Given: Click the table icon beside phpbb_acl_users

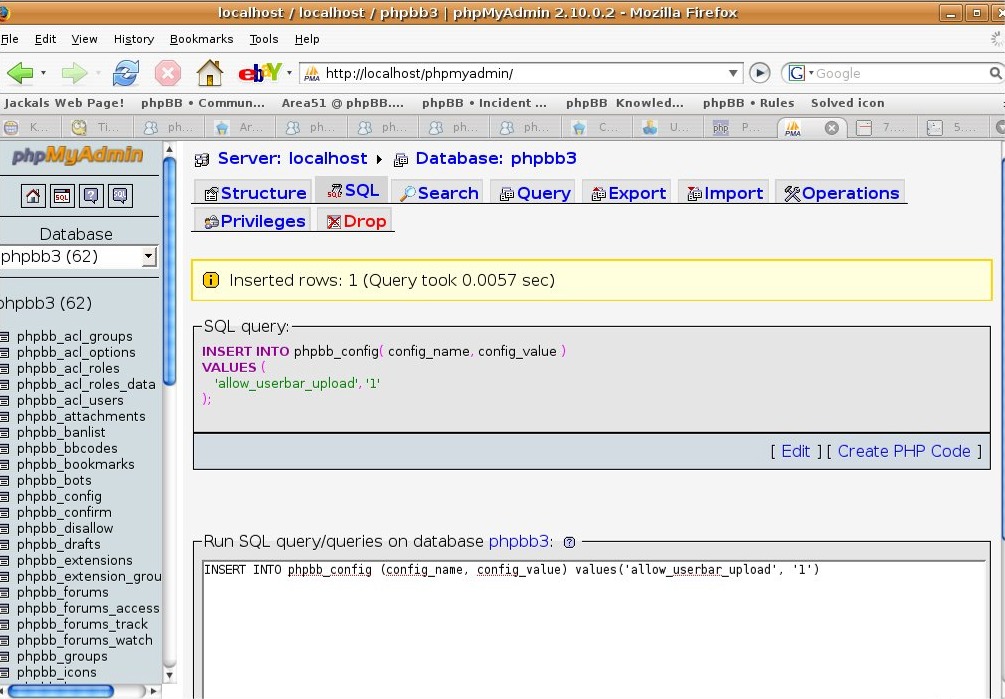Looking at the screenshot, I should click(4, 400).
